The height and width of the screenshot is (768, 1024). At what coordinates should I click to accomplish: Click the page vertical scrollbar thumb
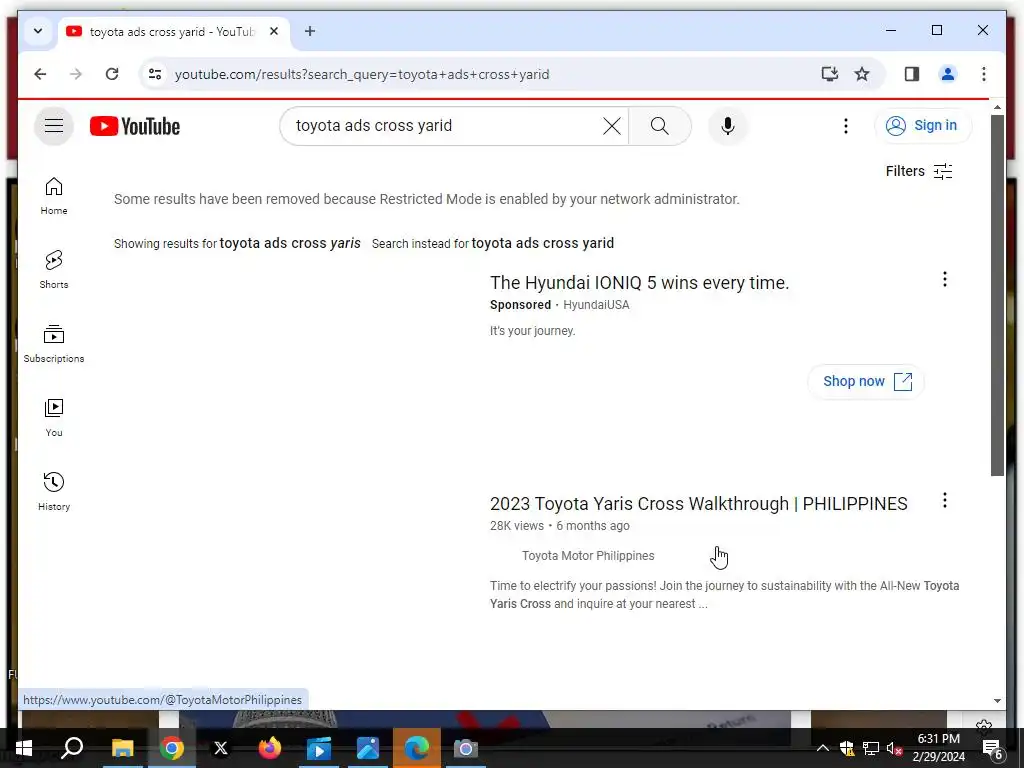pos(997,295)
